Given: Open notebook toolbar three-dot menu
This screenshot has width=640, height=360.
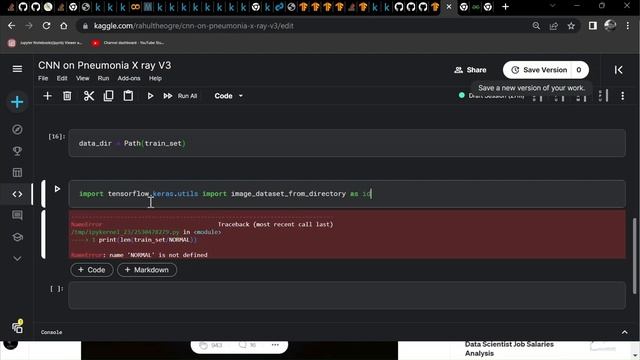Looking at the screenshot, I should 622,96.
